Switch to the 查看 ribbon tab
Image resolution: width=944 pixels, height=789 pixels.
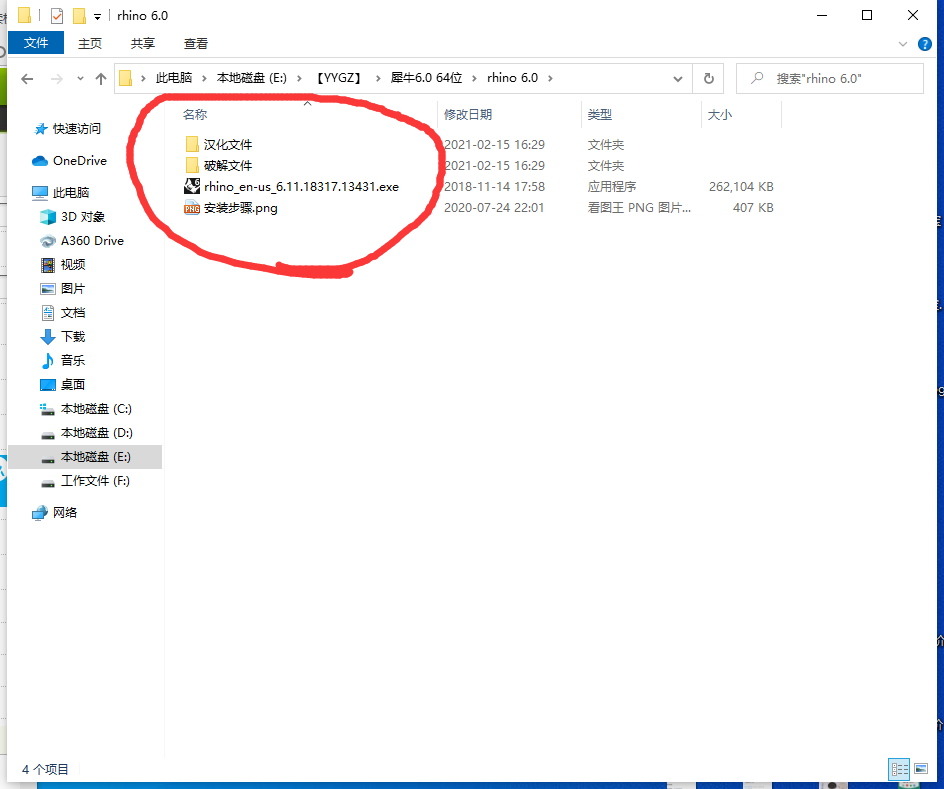[x=196, y=43]
